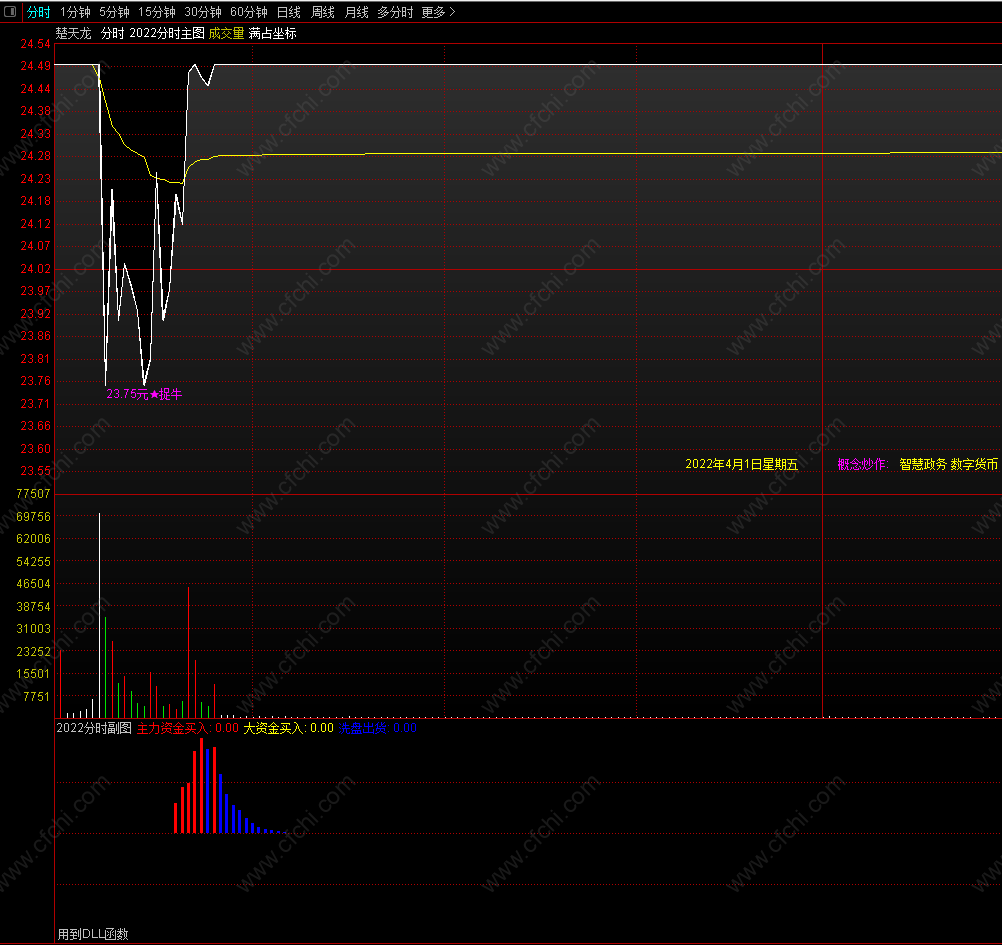Click the 77507 volume axis label
Image resolution: width=1002 pixels, height=945 pixels.
tap(33, 494)
